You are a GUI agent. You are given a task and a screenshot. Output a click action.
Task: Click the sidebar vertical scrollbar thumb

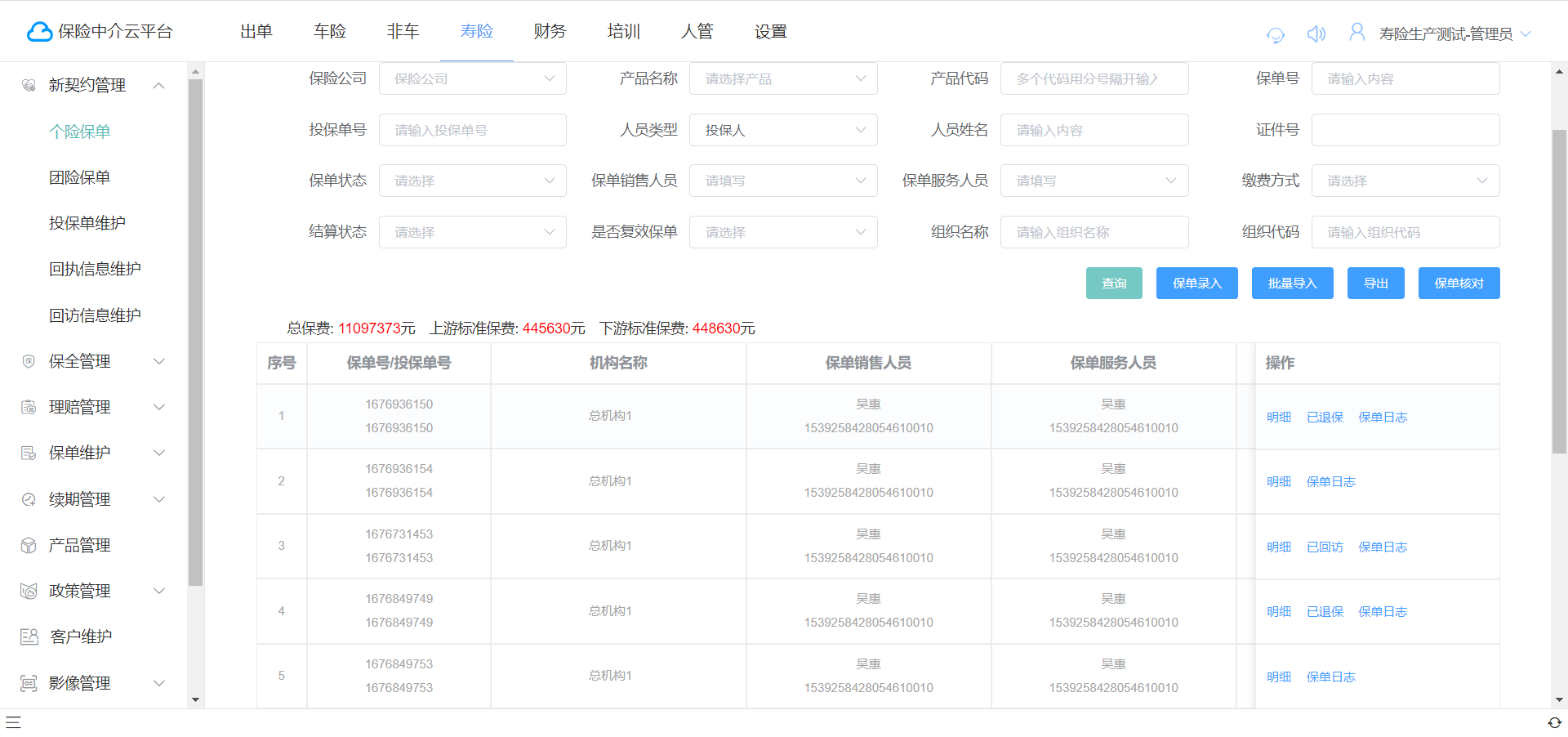[195, 333]
